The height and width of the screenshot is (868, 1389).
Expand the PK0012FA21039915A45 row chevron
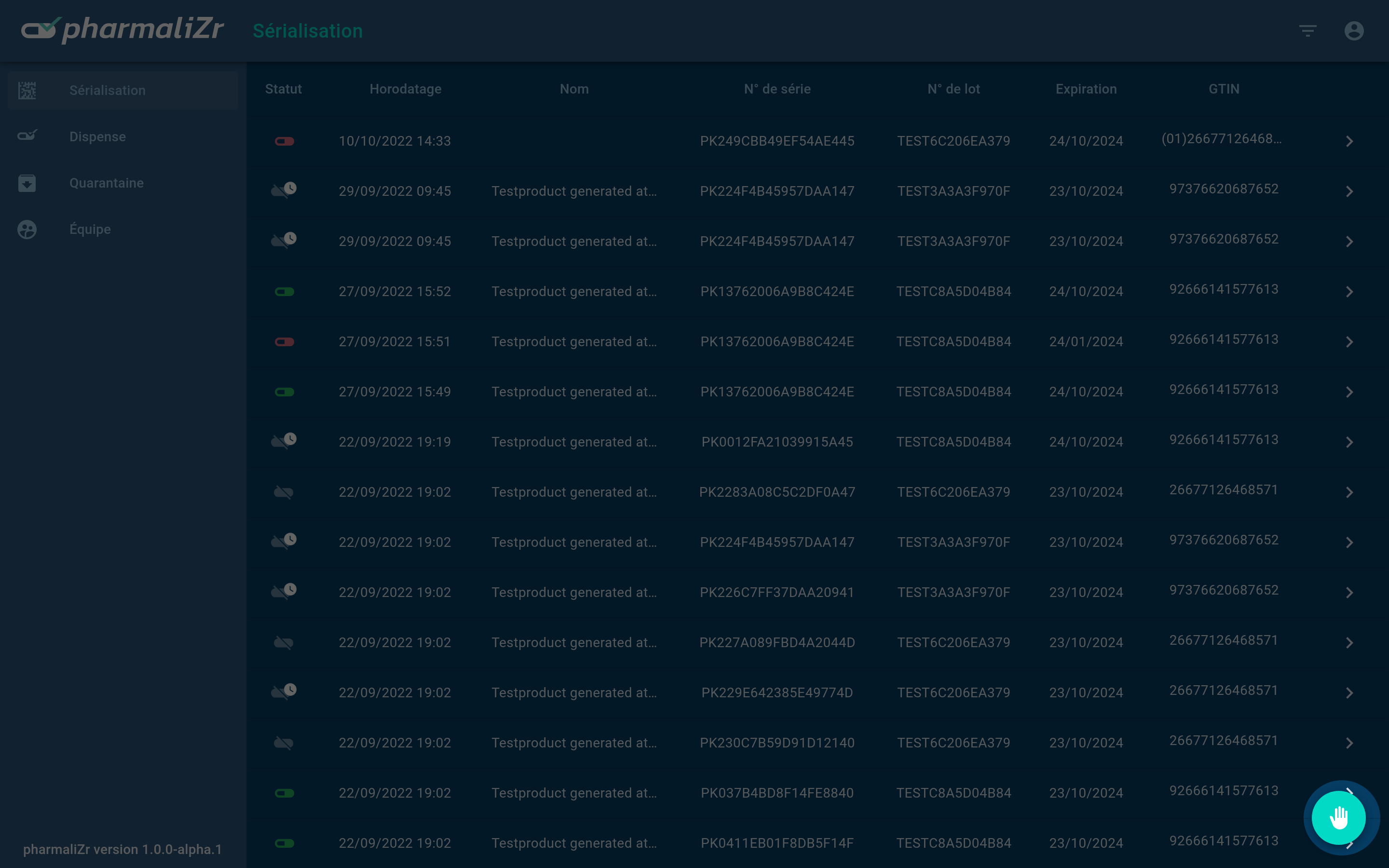[1349, 442]
